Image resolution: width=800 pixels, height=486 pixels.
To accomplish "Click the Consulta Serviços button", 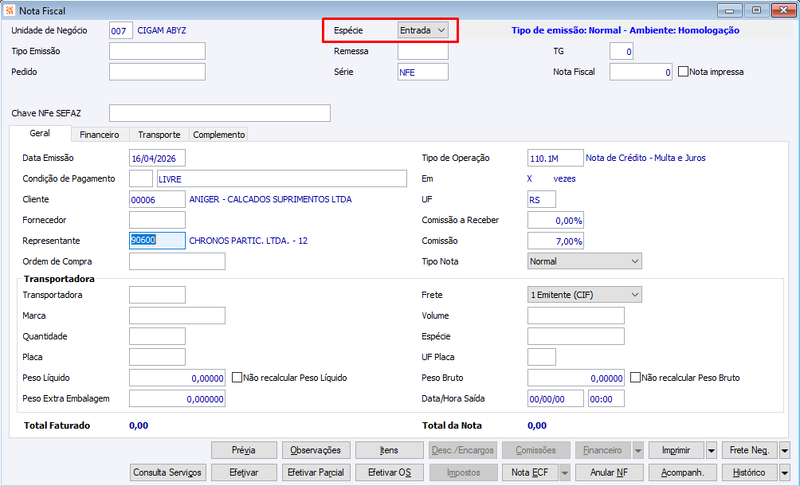I will click(x=168, y=473).
